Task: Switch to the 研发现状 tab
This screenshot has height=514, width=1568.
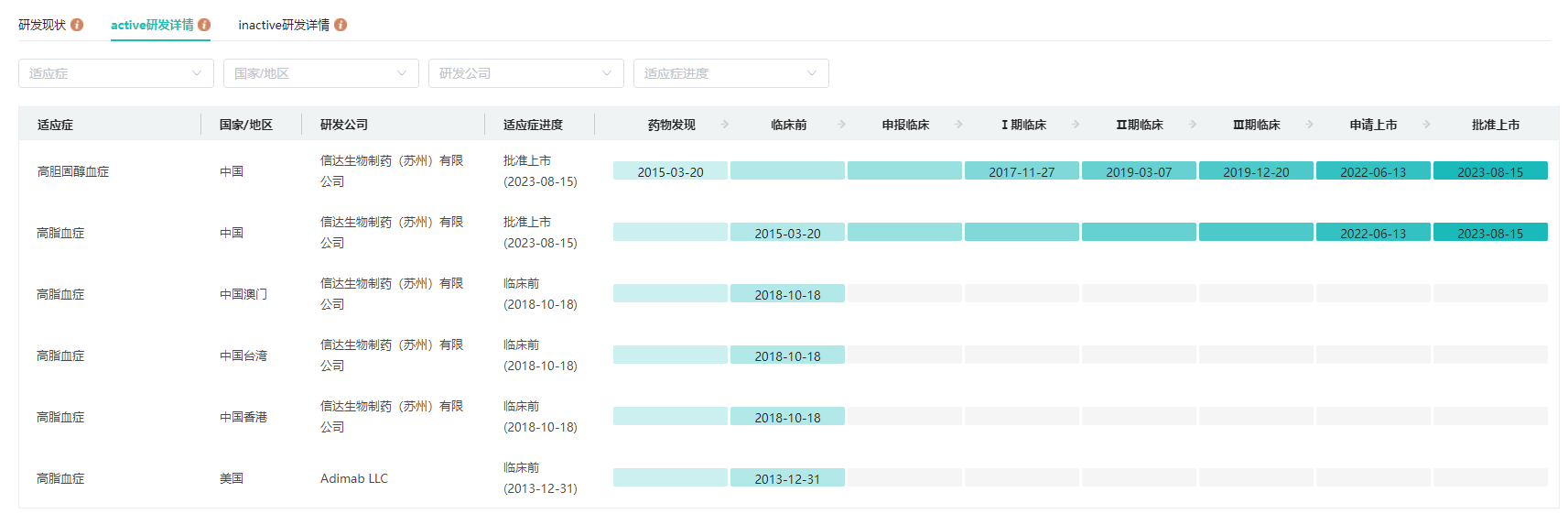Action: pyautogui.click(x=42, y=25)
